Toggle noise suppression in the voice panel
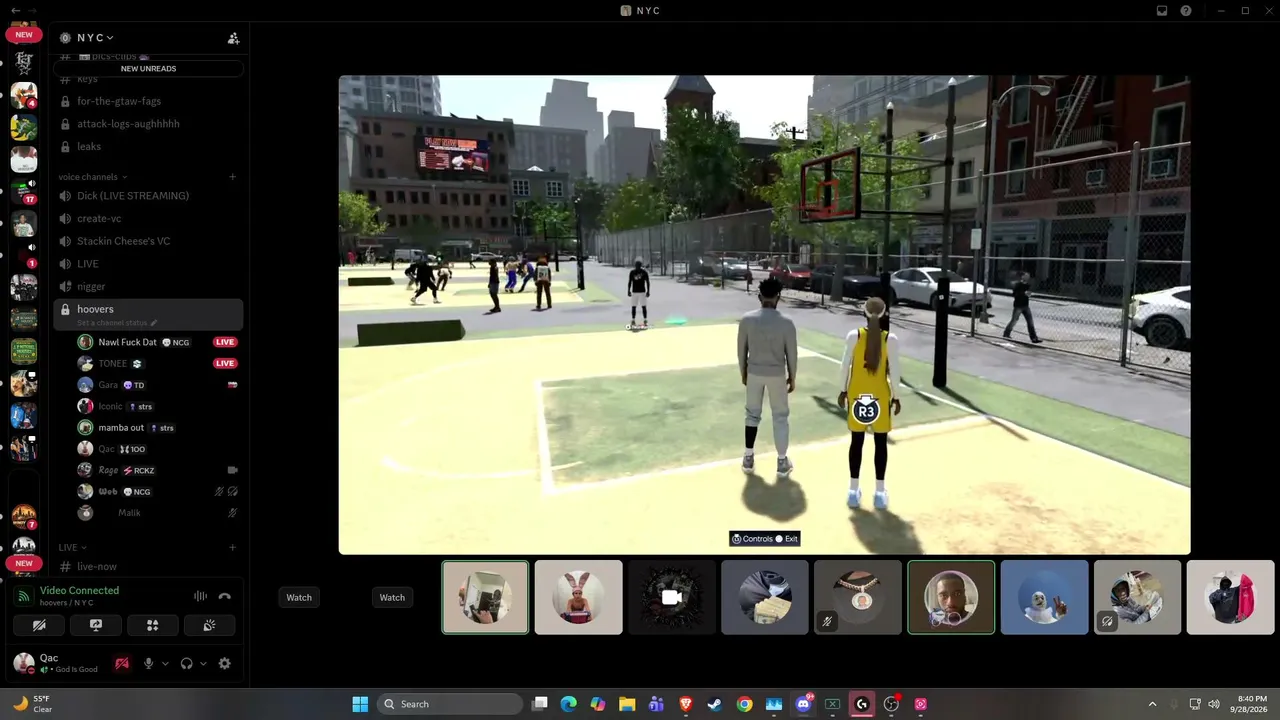The height and width of the screenshot is (720, 1280). tap(200, 596)
